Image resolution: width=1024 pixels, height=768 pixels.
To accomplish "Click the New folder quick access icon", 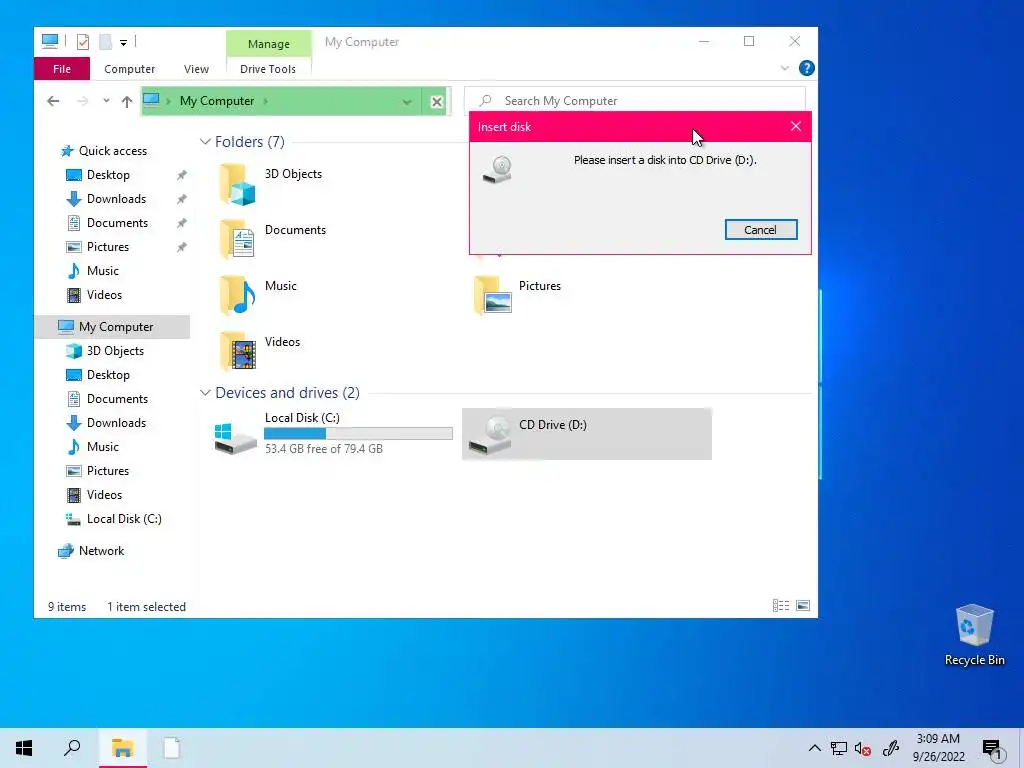I will click(x=105, y=42).
